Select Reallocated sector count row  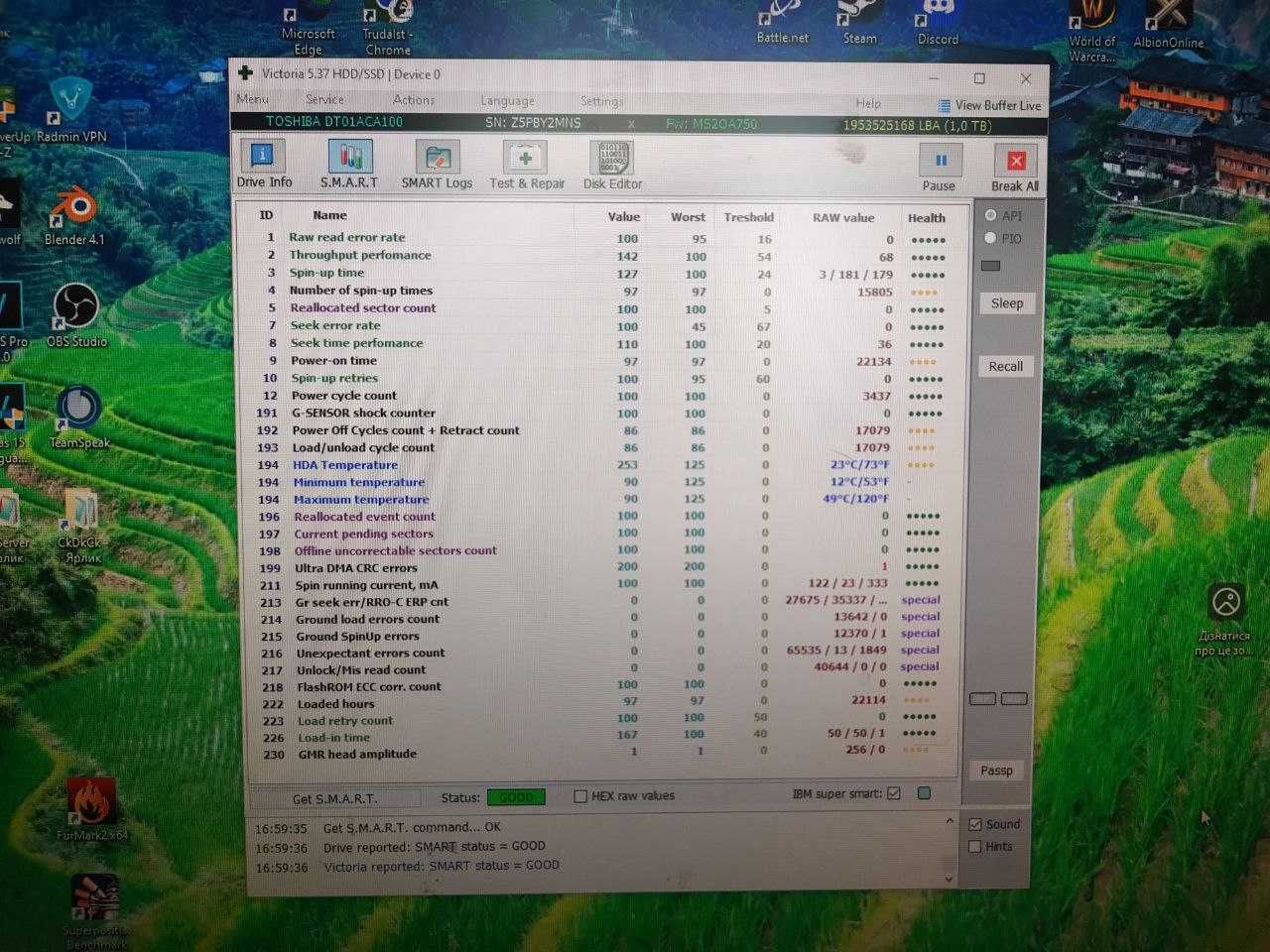coord(601,308)
